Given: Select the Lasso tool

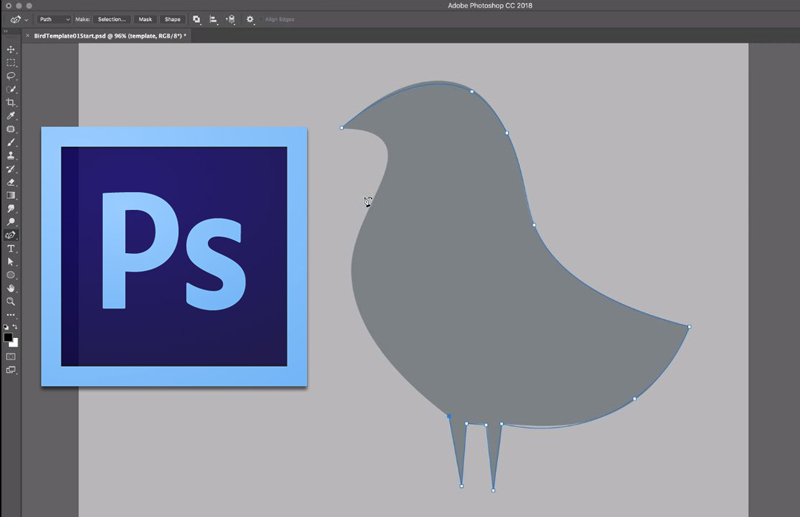Looking at the screenshot, I should tap(11, 76).
